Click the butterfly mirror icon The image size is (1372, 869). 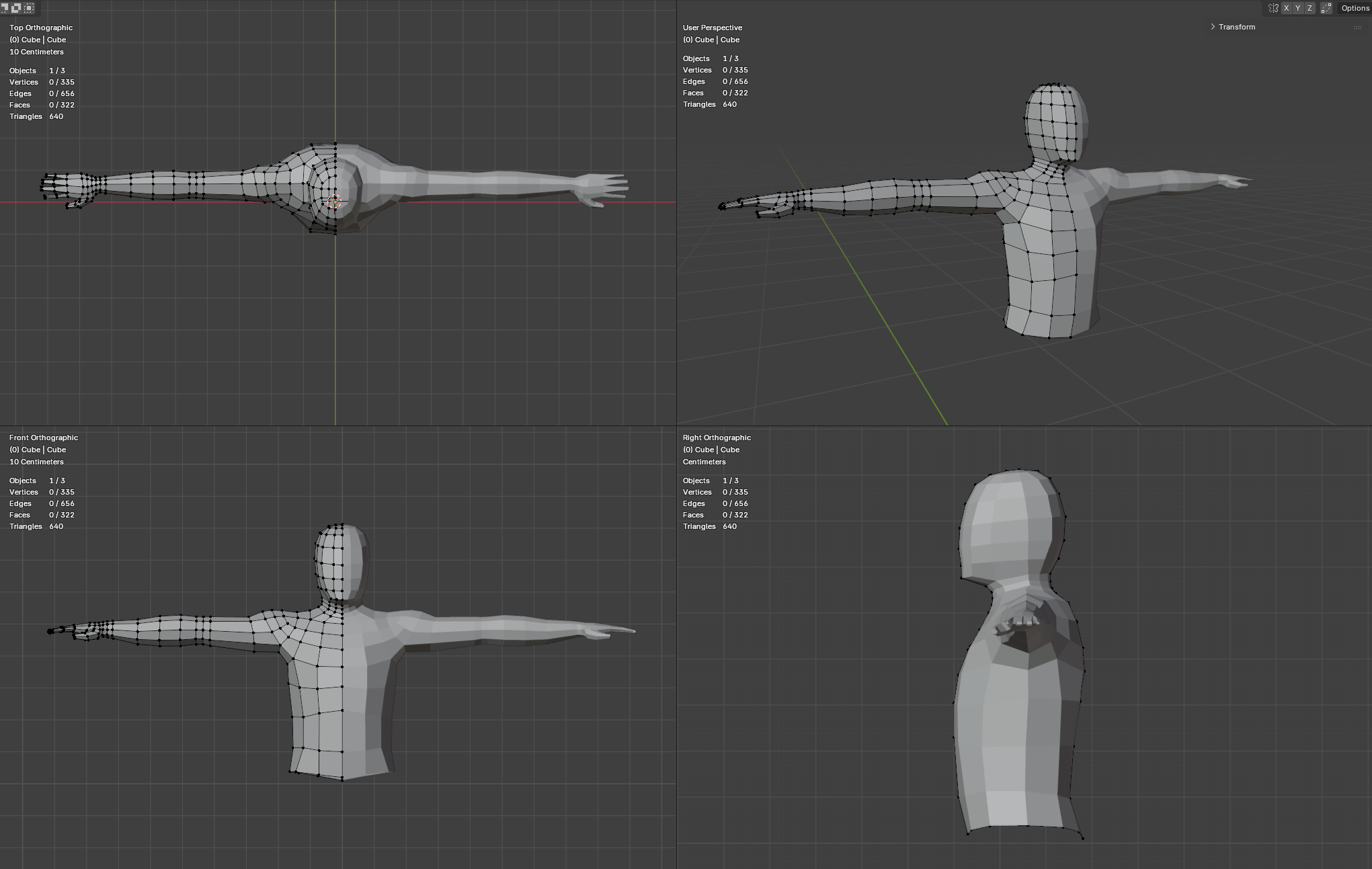1273,8
